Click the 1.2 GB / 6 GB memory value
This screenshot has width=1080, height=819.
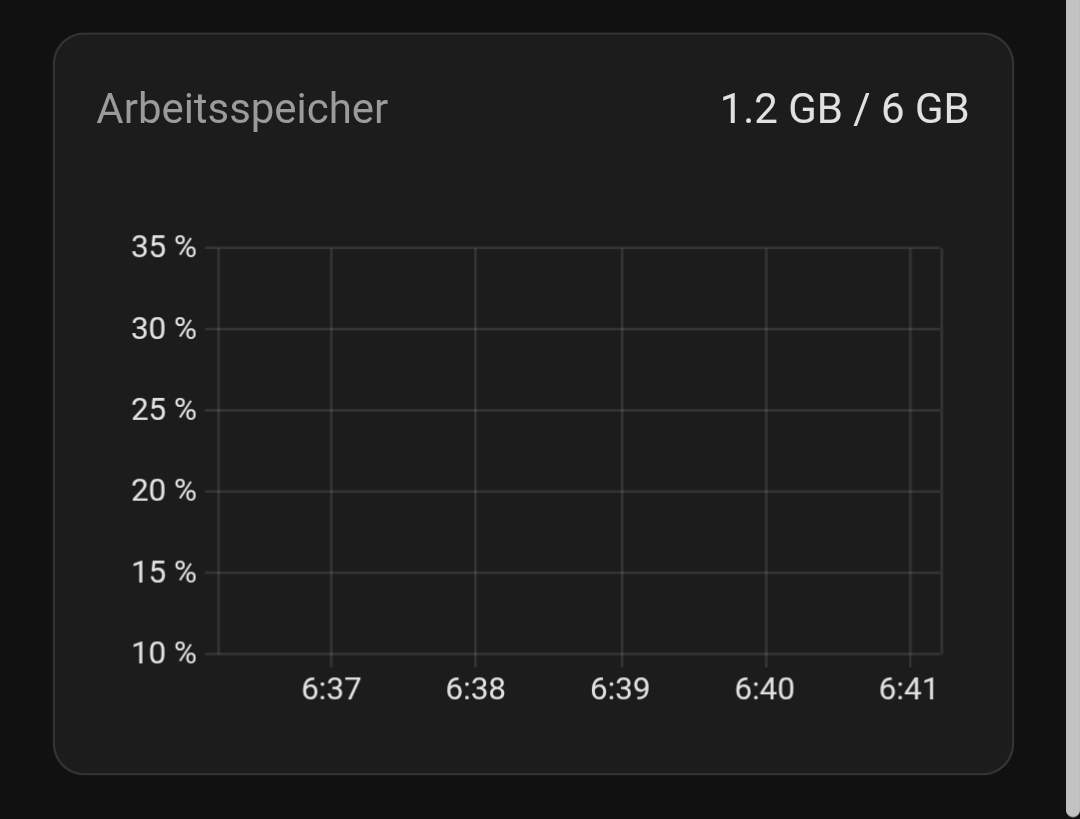coord(844,110)
